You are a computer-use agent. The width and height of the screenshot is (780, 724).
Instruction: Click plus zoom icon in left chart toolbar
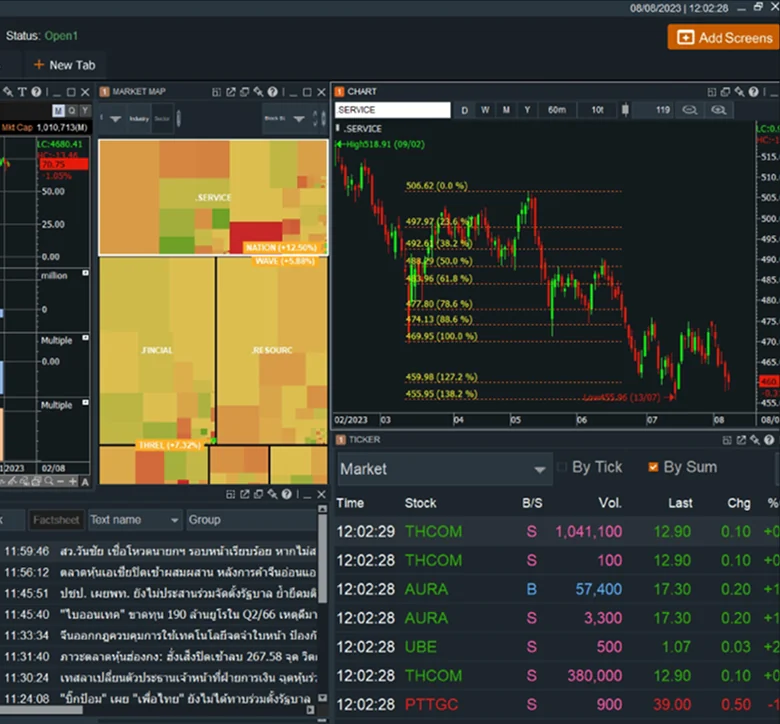pyautogui.click(x=73, y=481)
